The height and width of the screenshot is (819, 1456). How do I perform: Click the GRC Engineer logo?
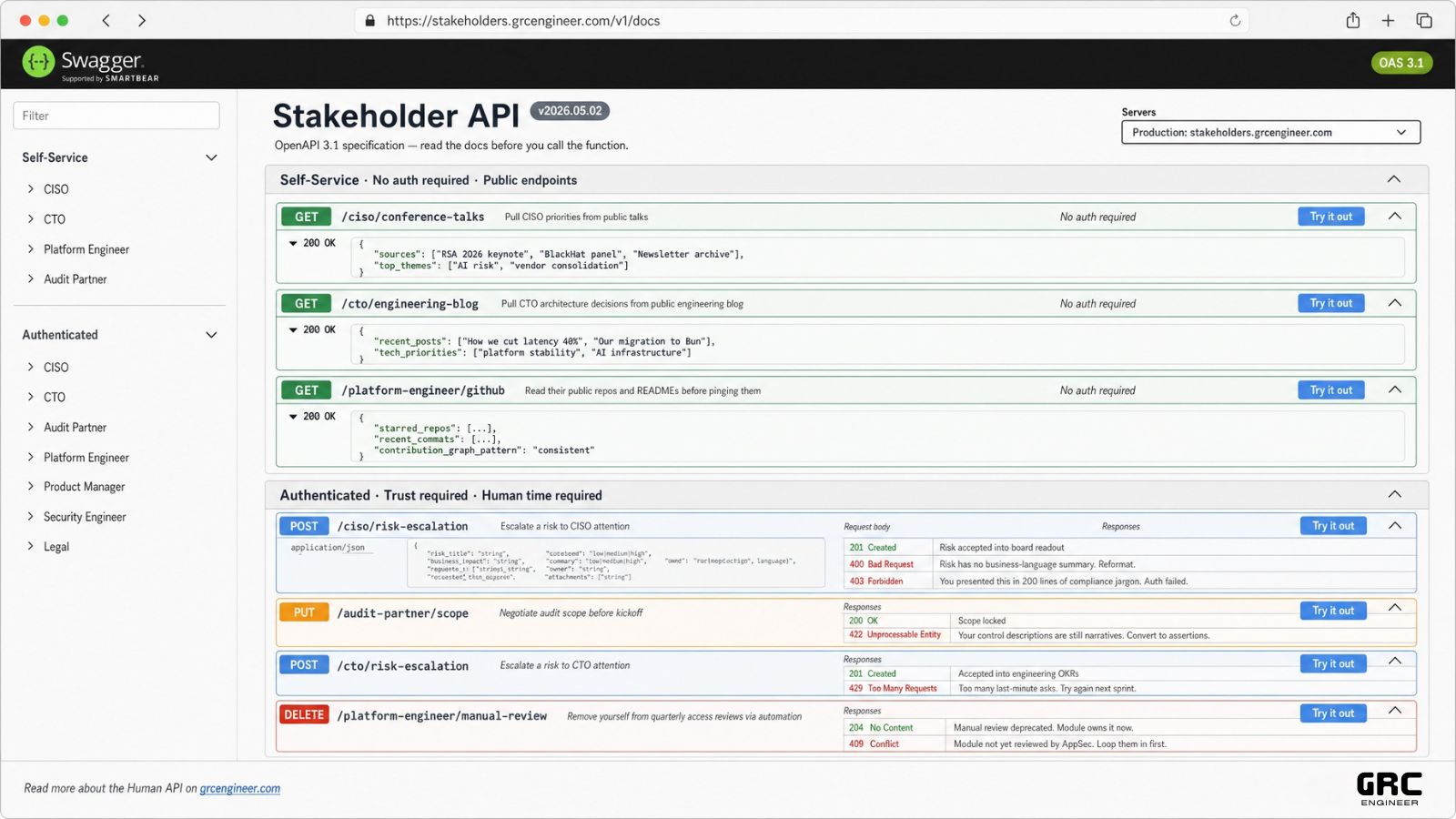click(x=1389, y=789)
